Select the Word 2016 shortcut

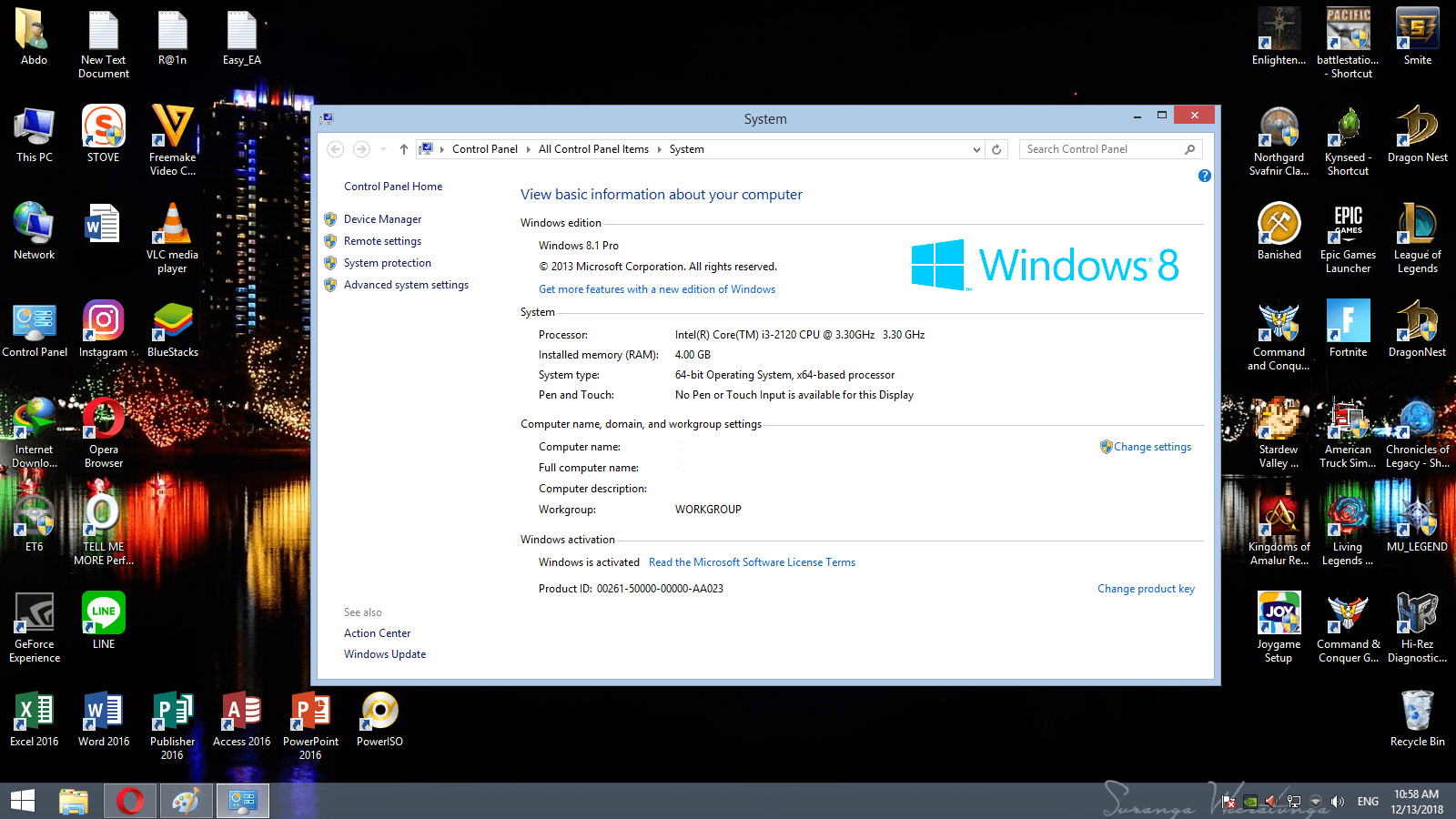point(104,719)
